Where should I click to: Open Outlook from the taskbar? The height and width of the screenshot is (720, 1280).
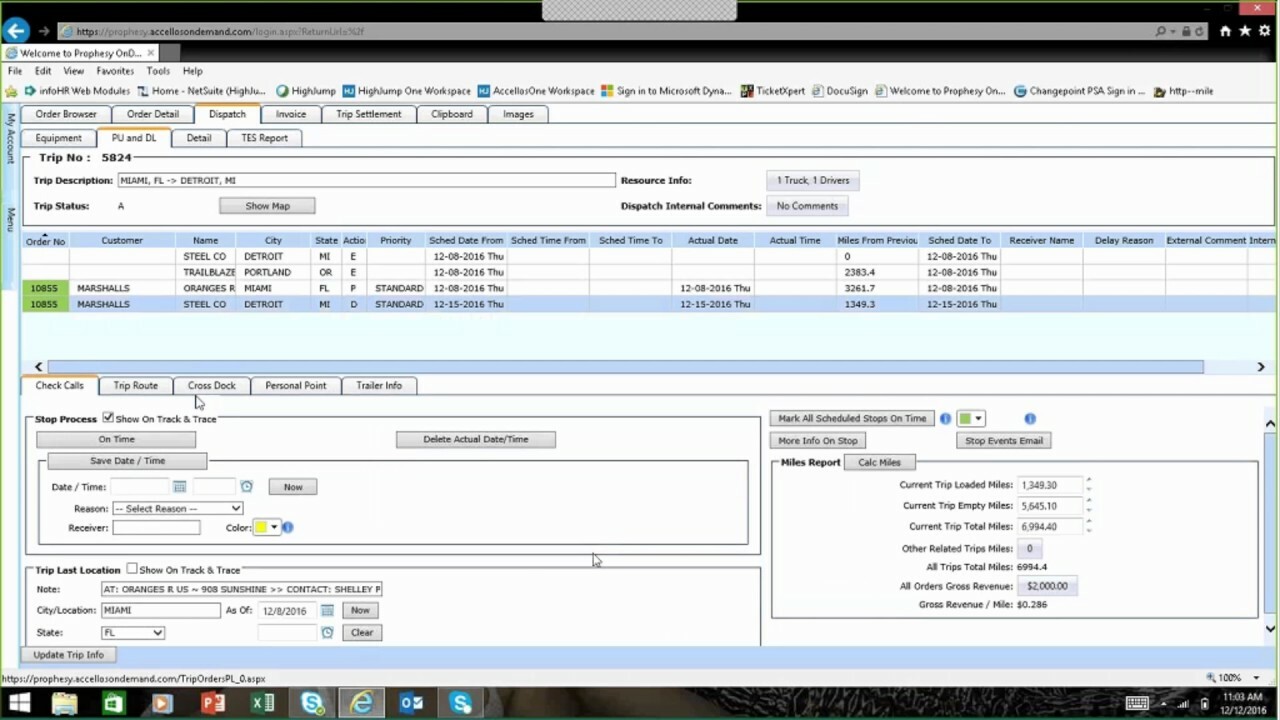(x=411, y=703)
